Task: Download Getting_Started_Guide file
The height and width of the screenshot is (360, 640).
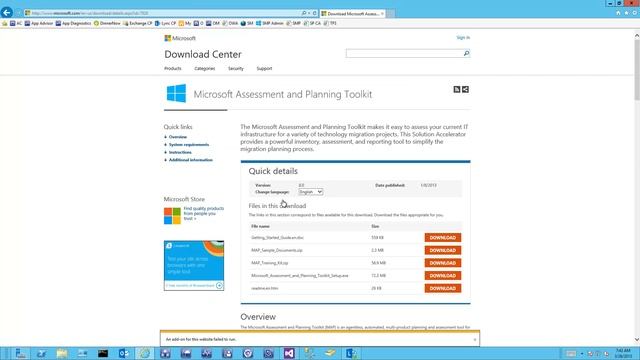Action: coord(443,238)
